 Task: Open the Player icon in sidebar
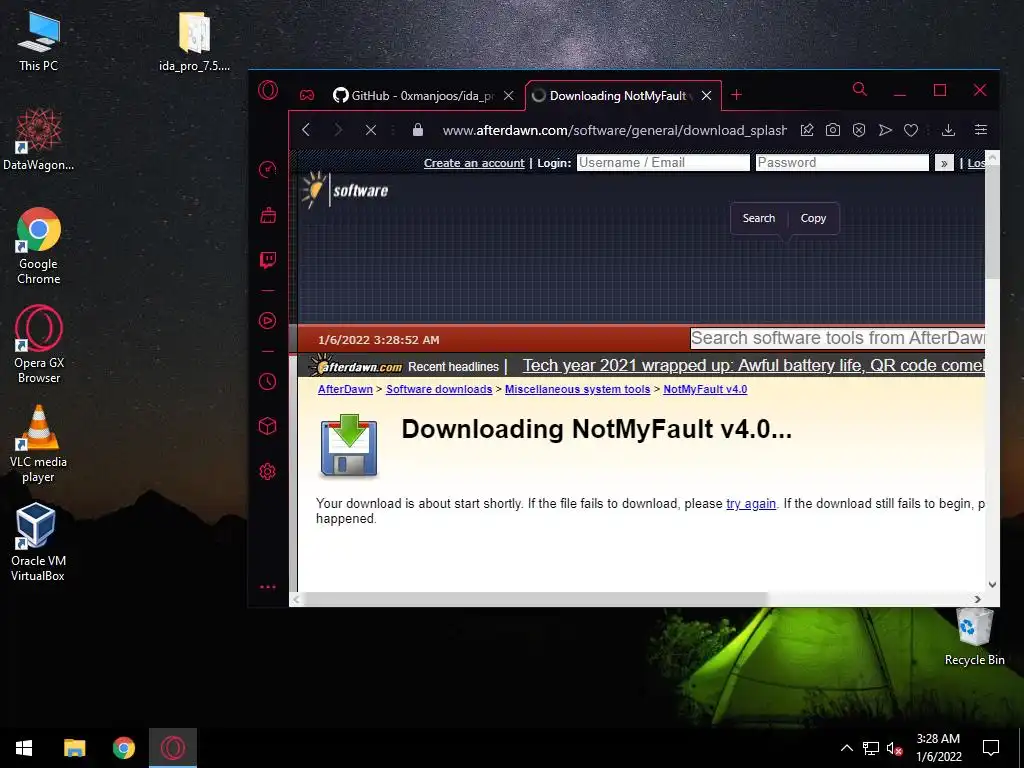tap(268, 321)
